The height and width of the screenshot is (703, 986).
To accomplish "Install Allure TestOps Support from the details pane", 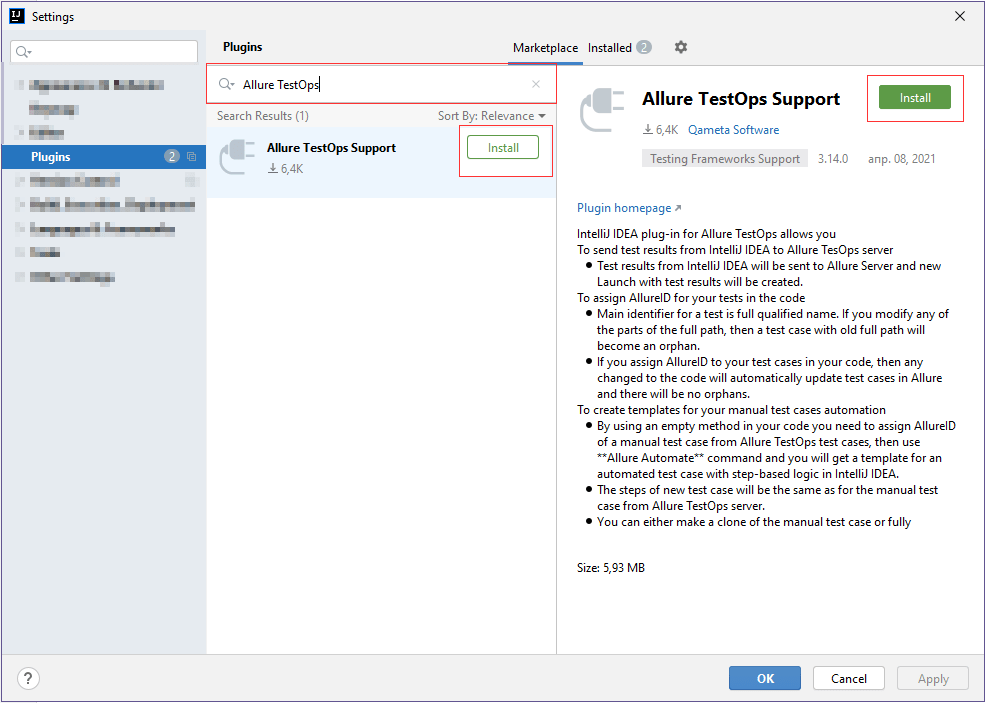I will click(914, 97).
